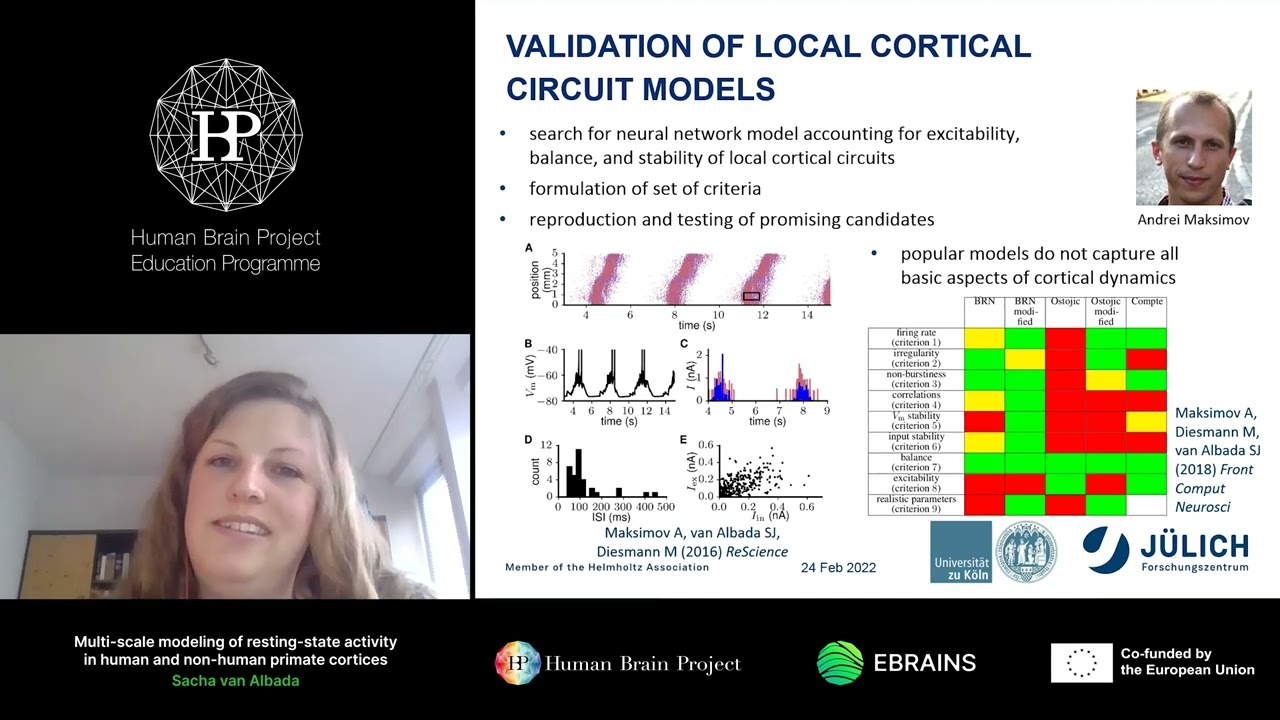Click the slide title 'VALIDATION OF LOCAL CORTICAL'
The width and height of the screenshot is (1280, 720).
pyautogui.click(x=768, y=46)
